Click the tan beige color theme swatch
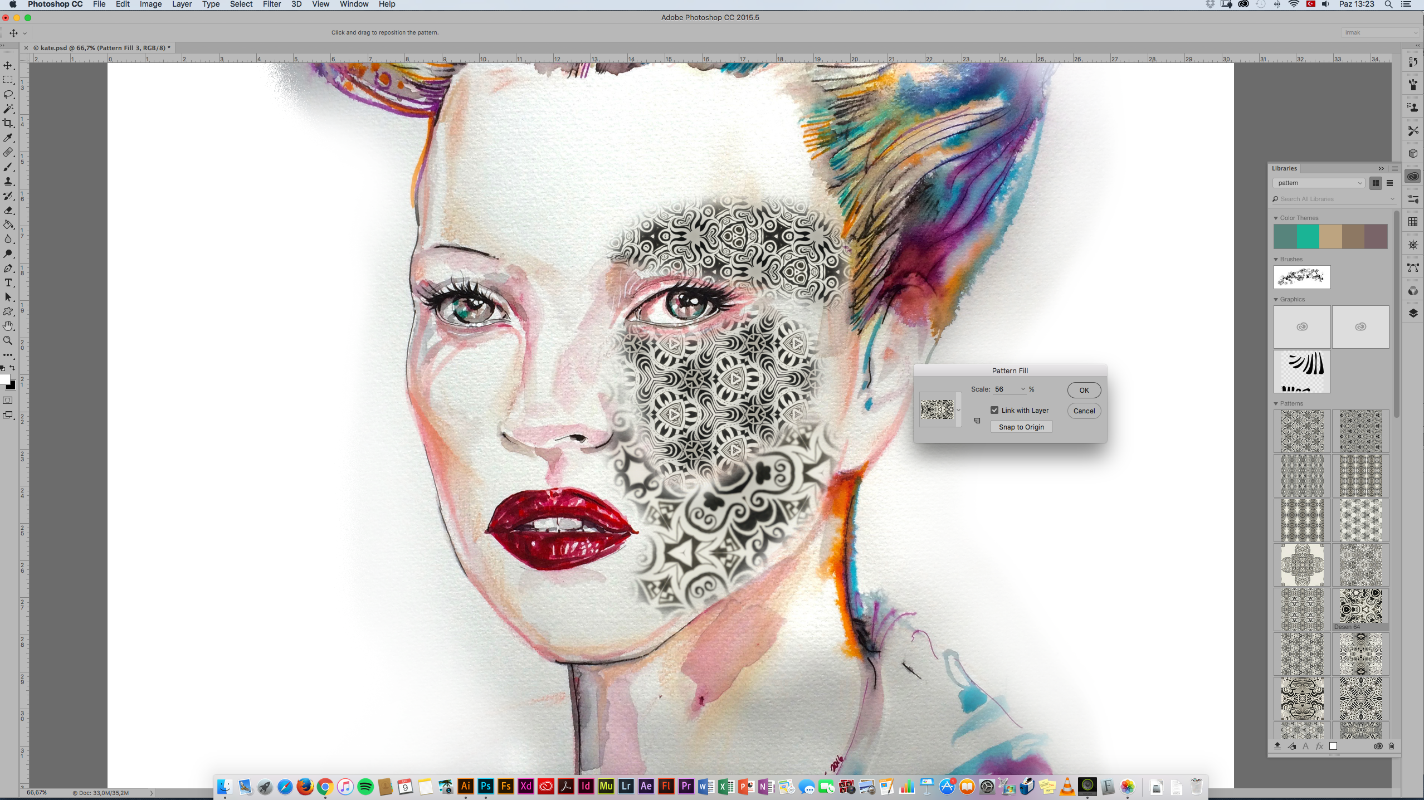The width and height of the screenshot is (1424, 800). coord(1330,236)
